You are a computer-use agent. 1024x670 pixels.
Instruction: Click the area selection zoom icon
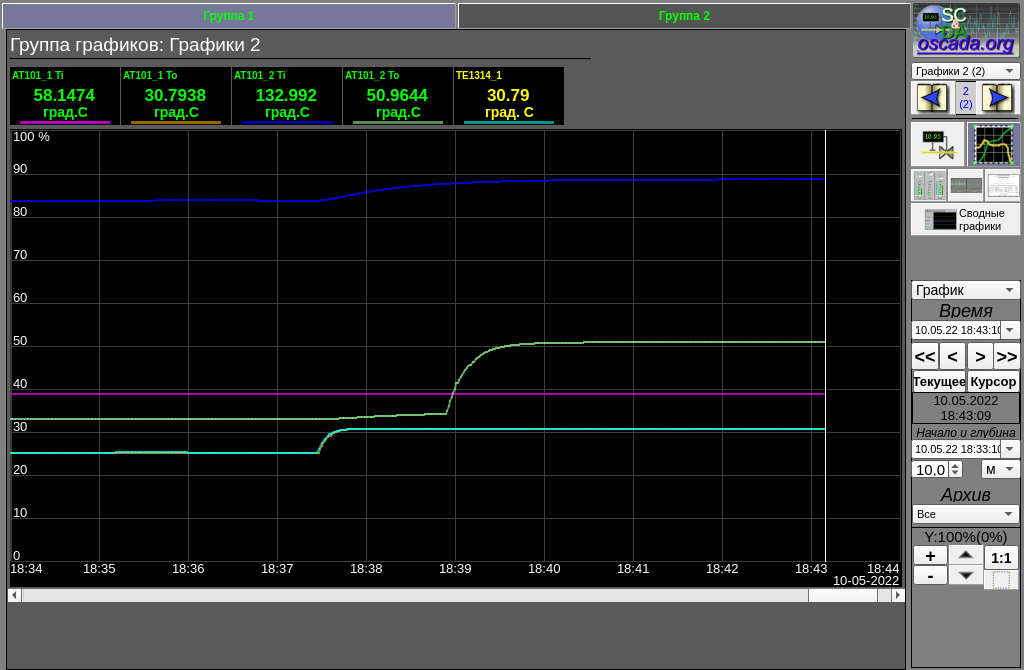(x=1001, y=580)
